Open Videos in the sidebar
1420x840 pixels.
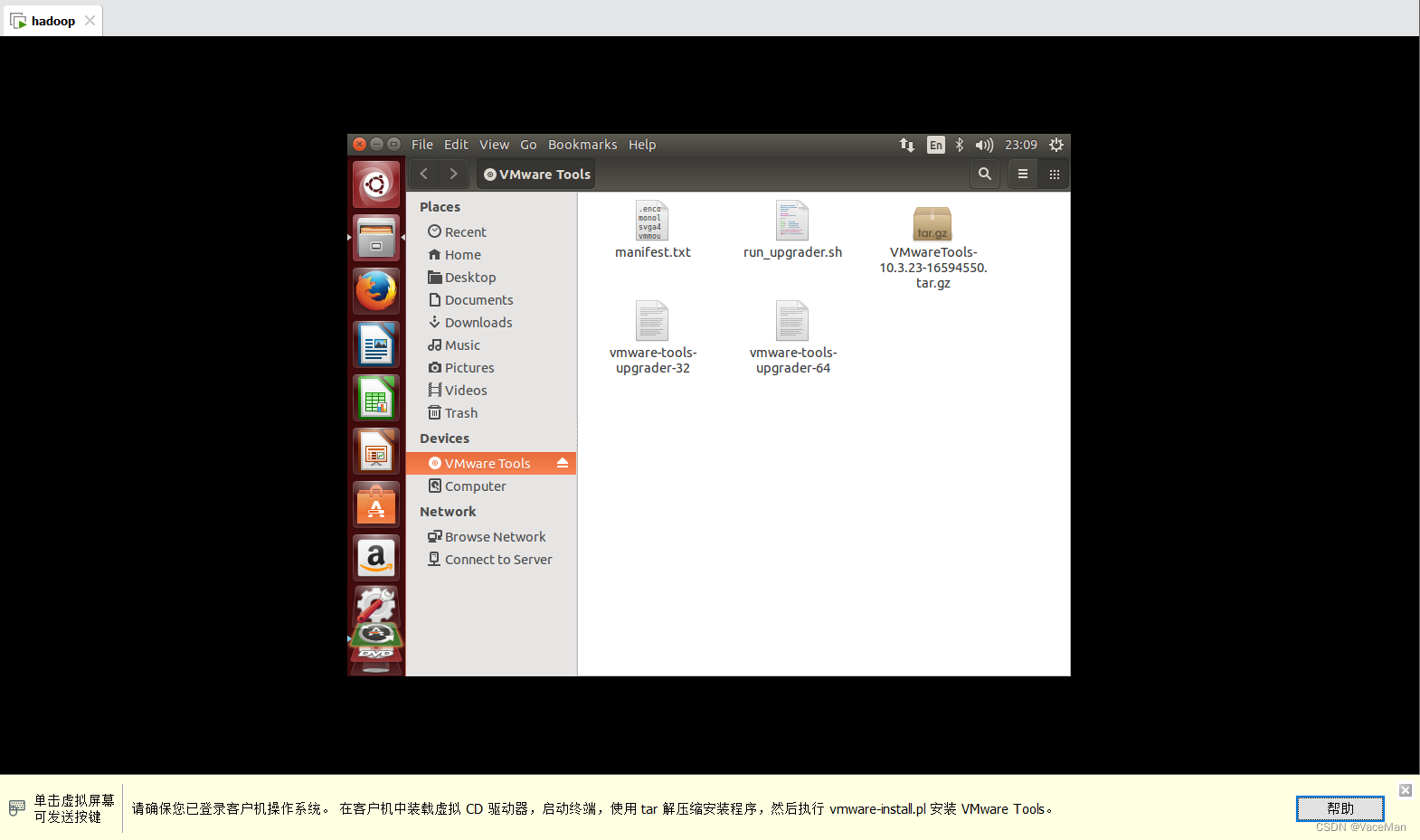click(x=491, y=391)
